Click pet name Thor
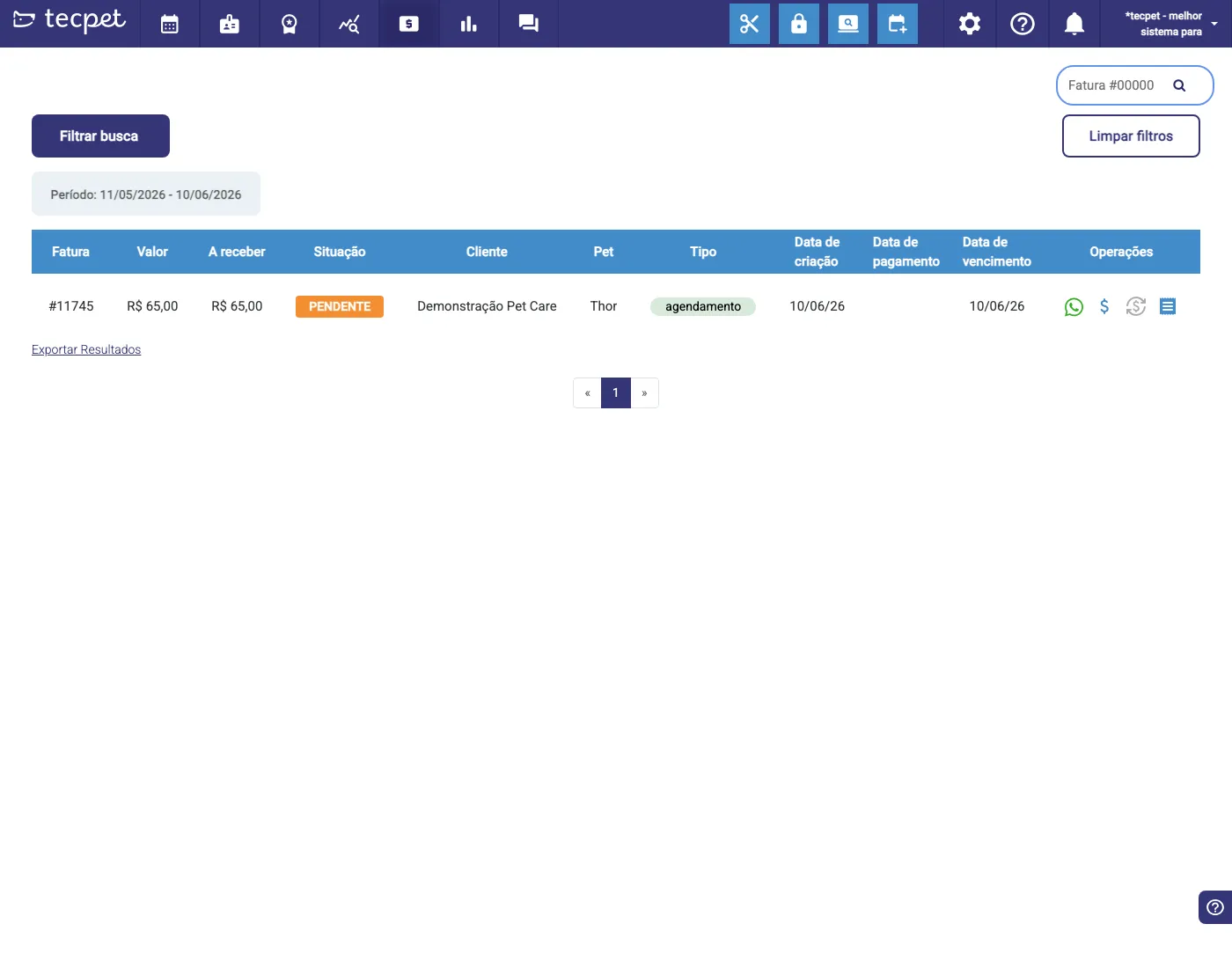 (604, 306)
